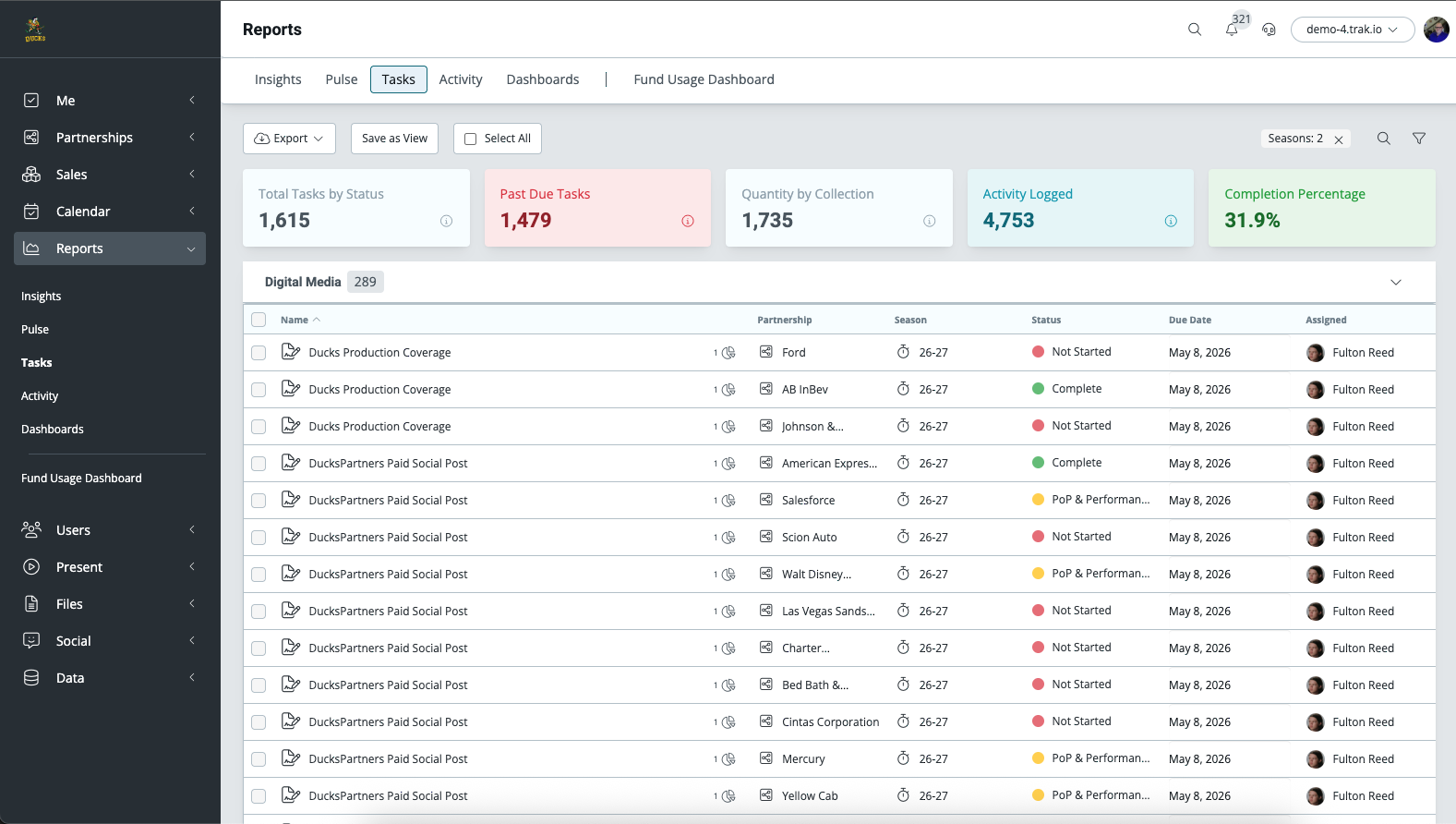Toggle the table header select-all checkbox

pyautogui.click(x=259, y=320)
